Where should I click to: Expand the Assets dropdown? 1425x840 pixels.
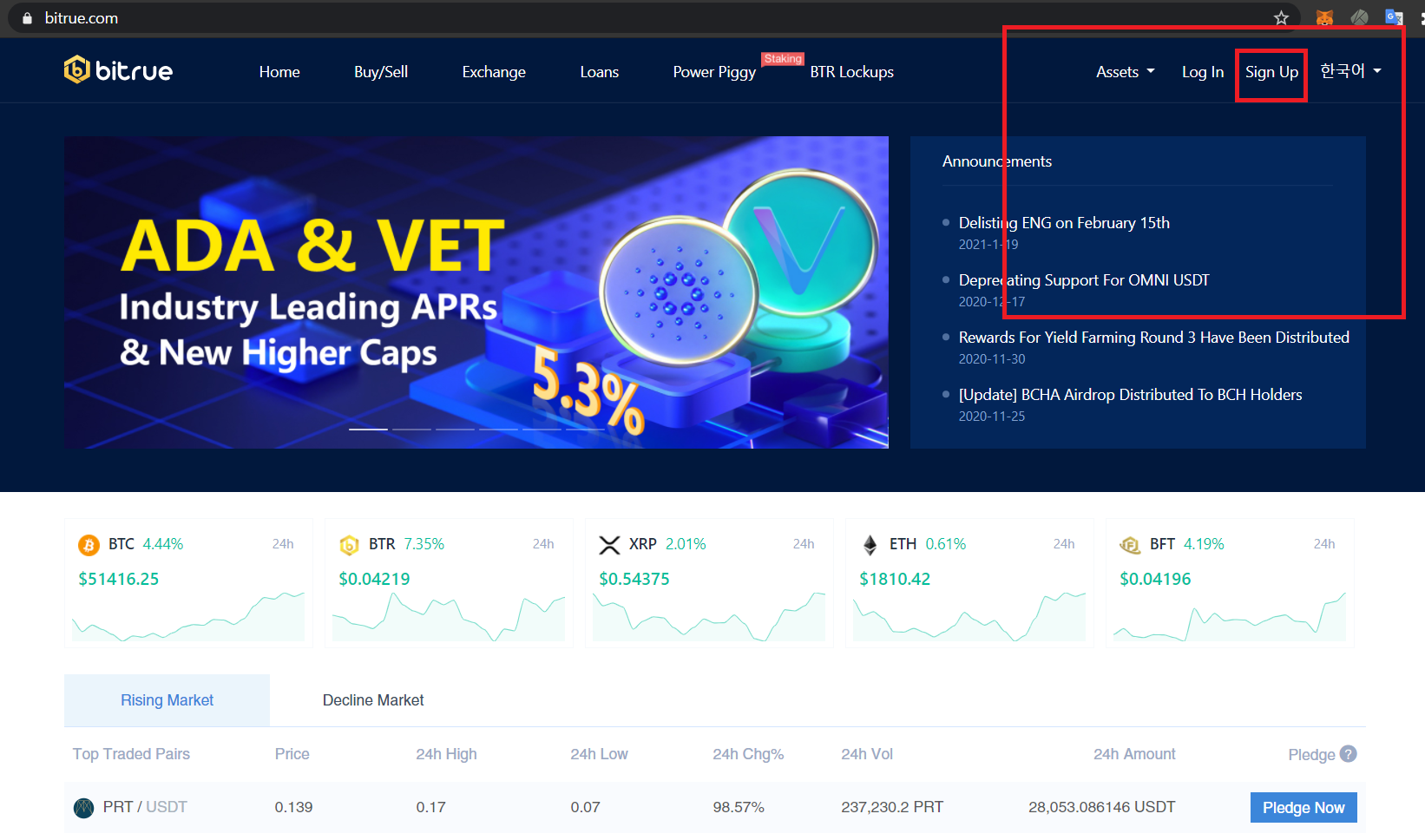(1125, 72)
